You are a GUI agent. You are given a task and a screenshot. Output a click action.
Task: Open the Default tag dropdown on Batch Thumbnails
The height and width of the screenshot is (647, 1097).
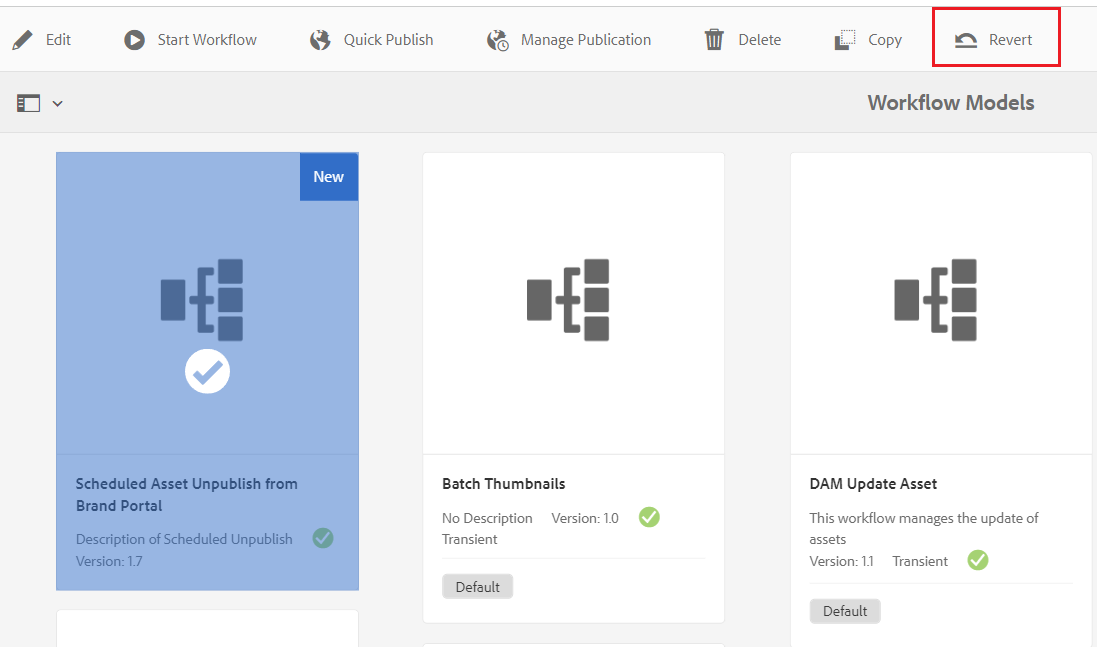(477, 586)
